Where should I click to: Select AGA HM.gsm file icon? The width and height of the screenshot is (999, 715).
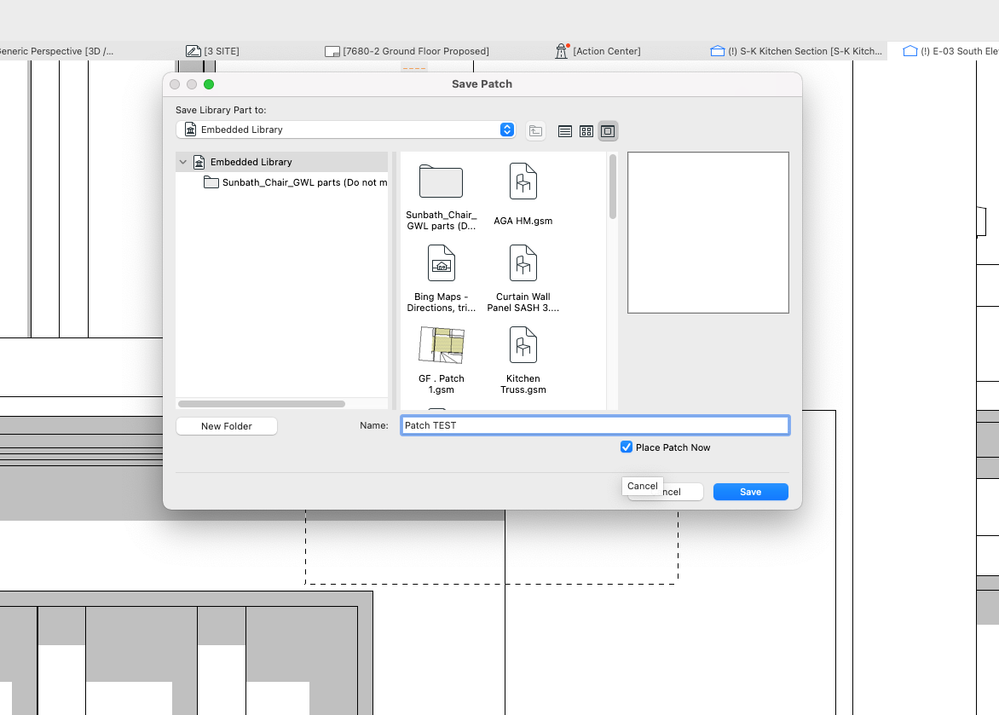pos(523,181)
